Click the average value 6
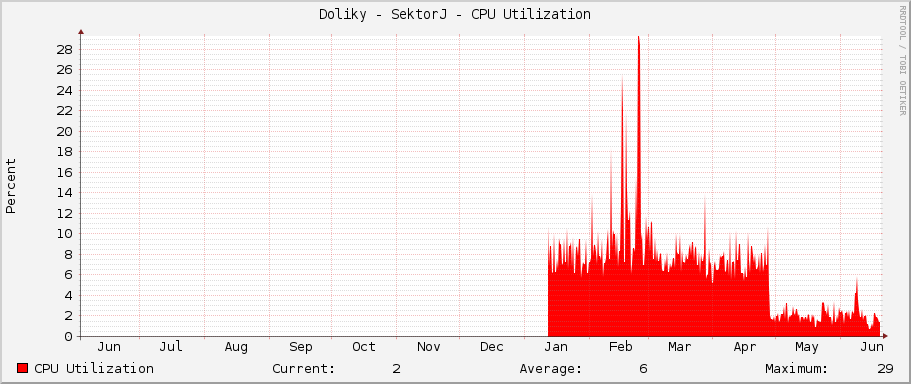Screen dimensions: 911x384 (x=643, y=368)
